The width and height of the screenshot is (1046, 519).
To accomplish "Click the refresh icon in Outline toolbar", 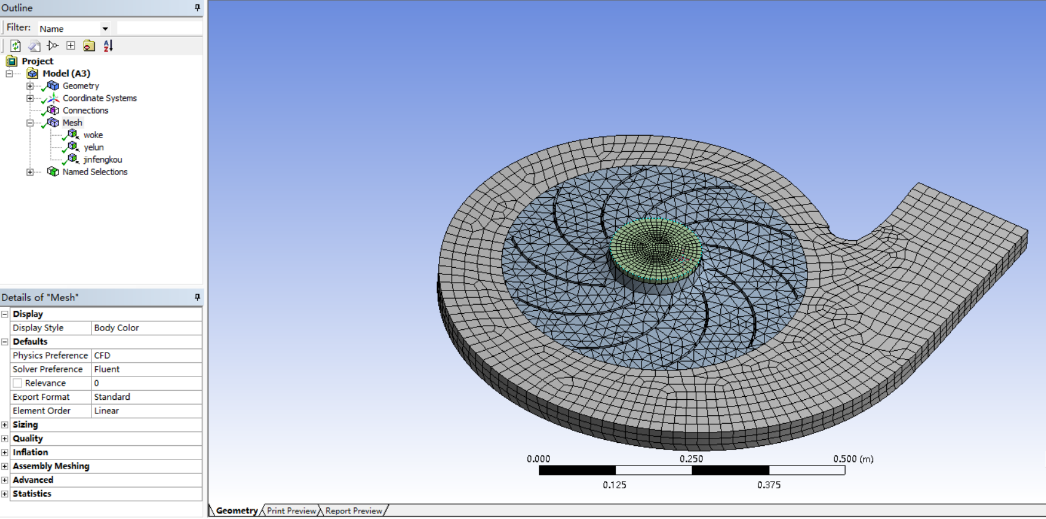I will [x=16, y=45].
